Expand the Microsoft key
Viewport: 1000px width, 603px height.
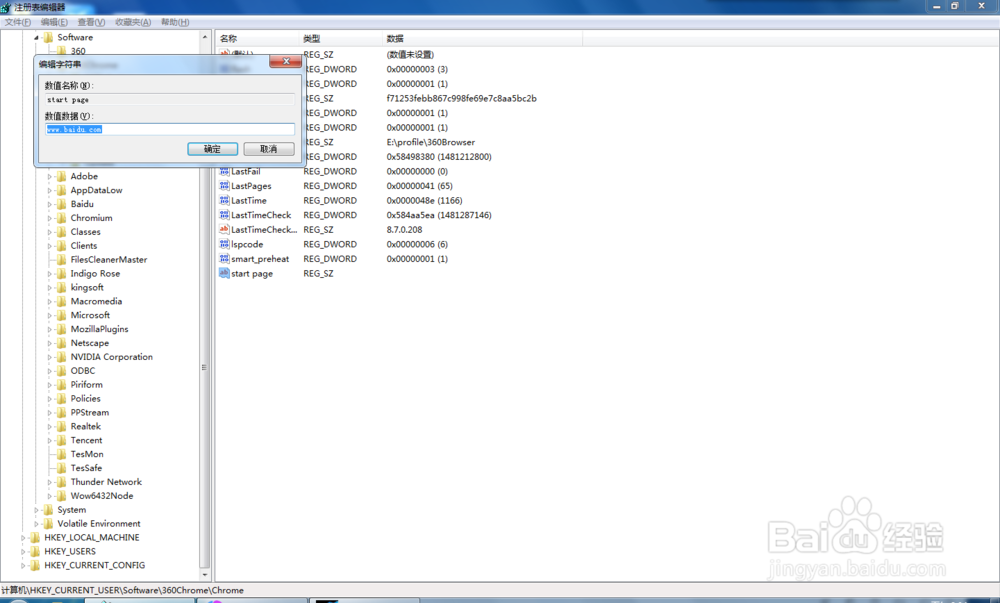50,316
